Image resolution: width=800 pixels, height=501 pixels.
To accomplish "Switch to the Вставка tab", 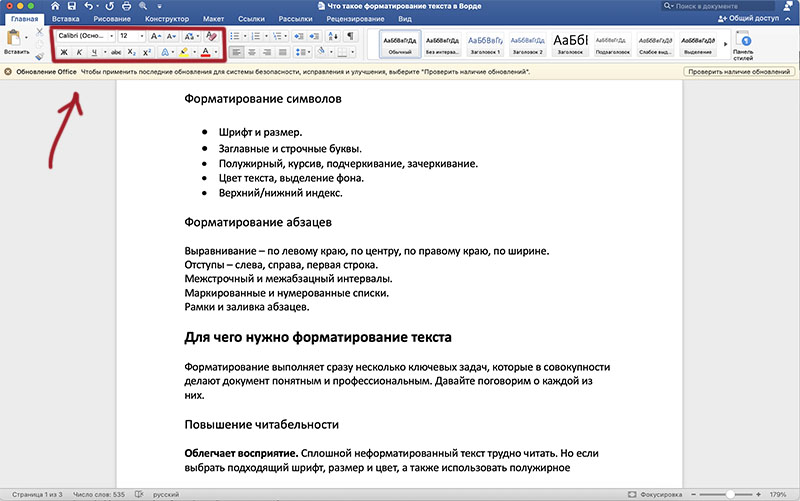I will coord(65,19).
